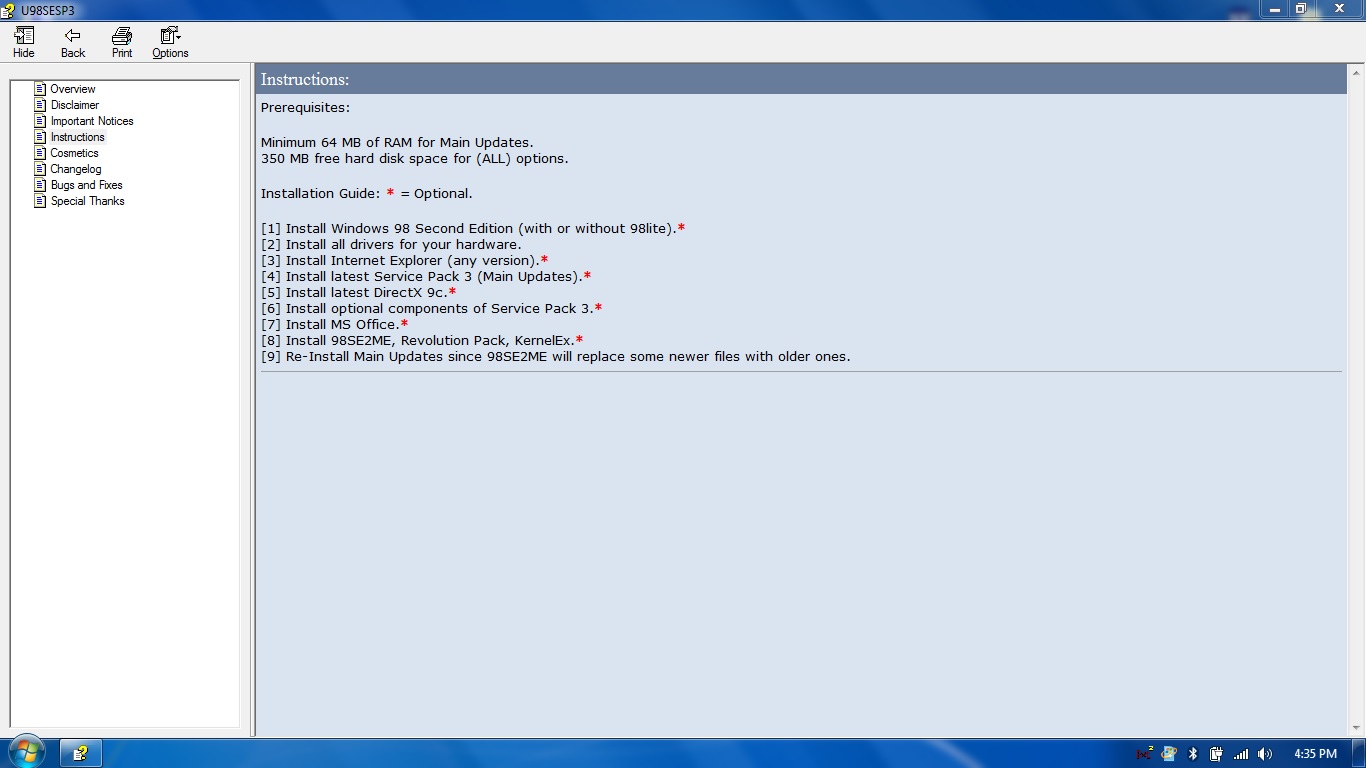The height and width of the screenshot is (768, 1366).
Task: Go back using the Back arrow
Action: pos(73,42)
